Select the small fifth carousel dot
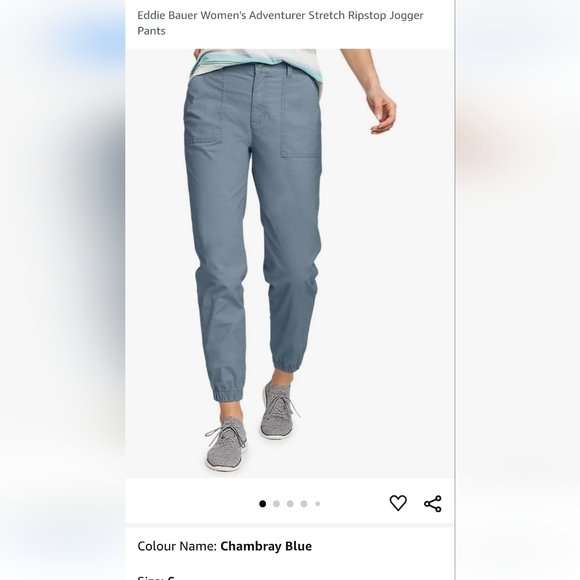580x580 pixels. pos(318,504)
